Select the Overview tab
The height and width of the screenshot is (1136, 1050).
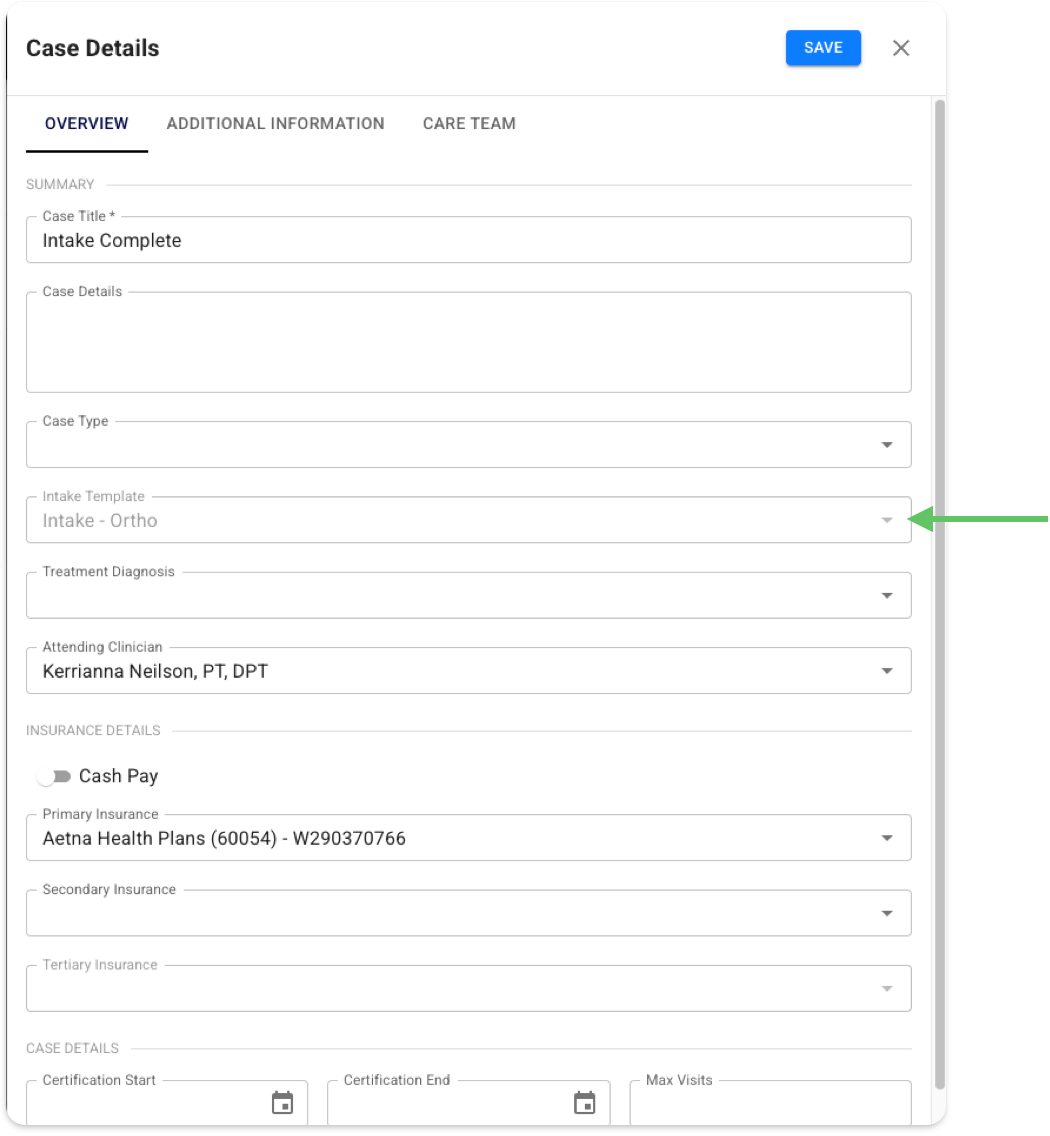tap(87, 124)
